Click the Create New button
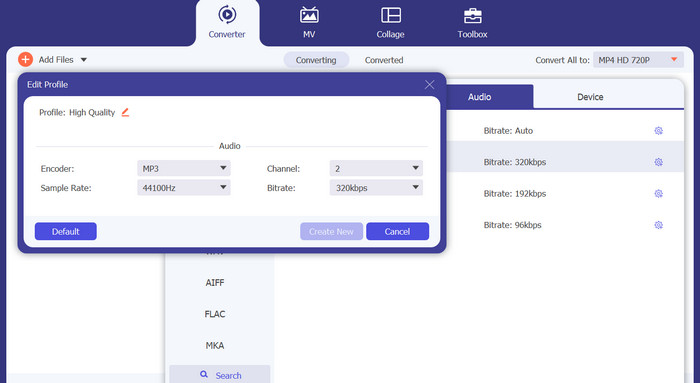Viewport: 700px width, 383px height. coord(331,231)
